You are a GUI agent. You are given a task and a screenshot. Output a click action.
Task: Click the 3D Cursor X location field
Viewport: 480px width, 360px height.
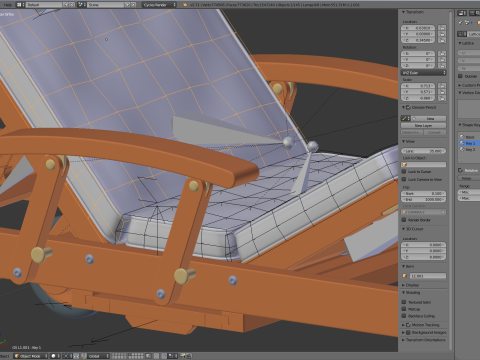point(423,245)
